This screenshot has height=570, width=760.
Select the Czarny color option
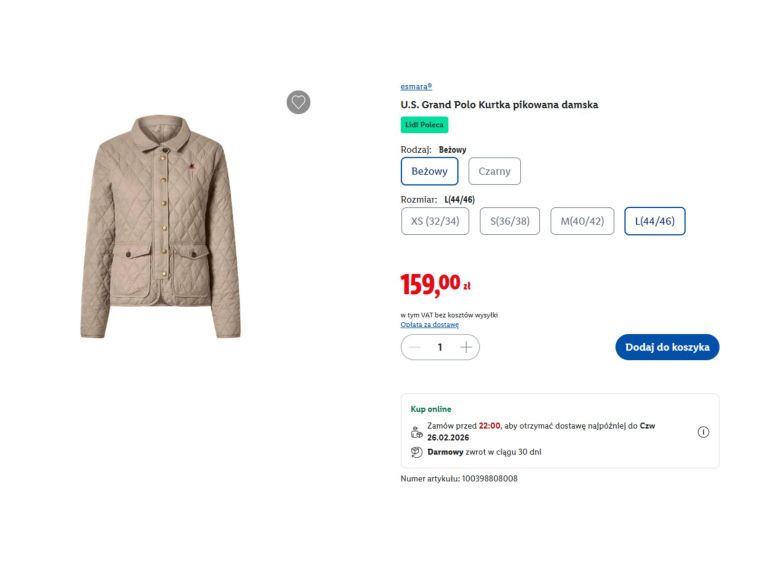(494, 171)
